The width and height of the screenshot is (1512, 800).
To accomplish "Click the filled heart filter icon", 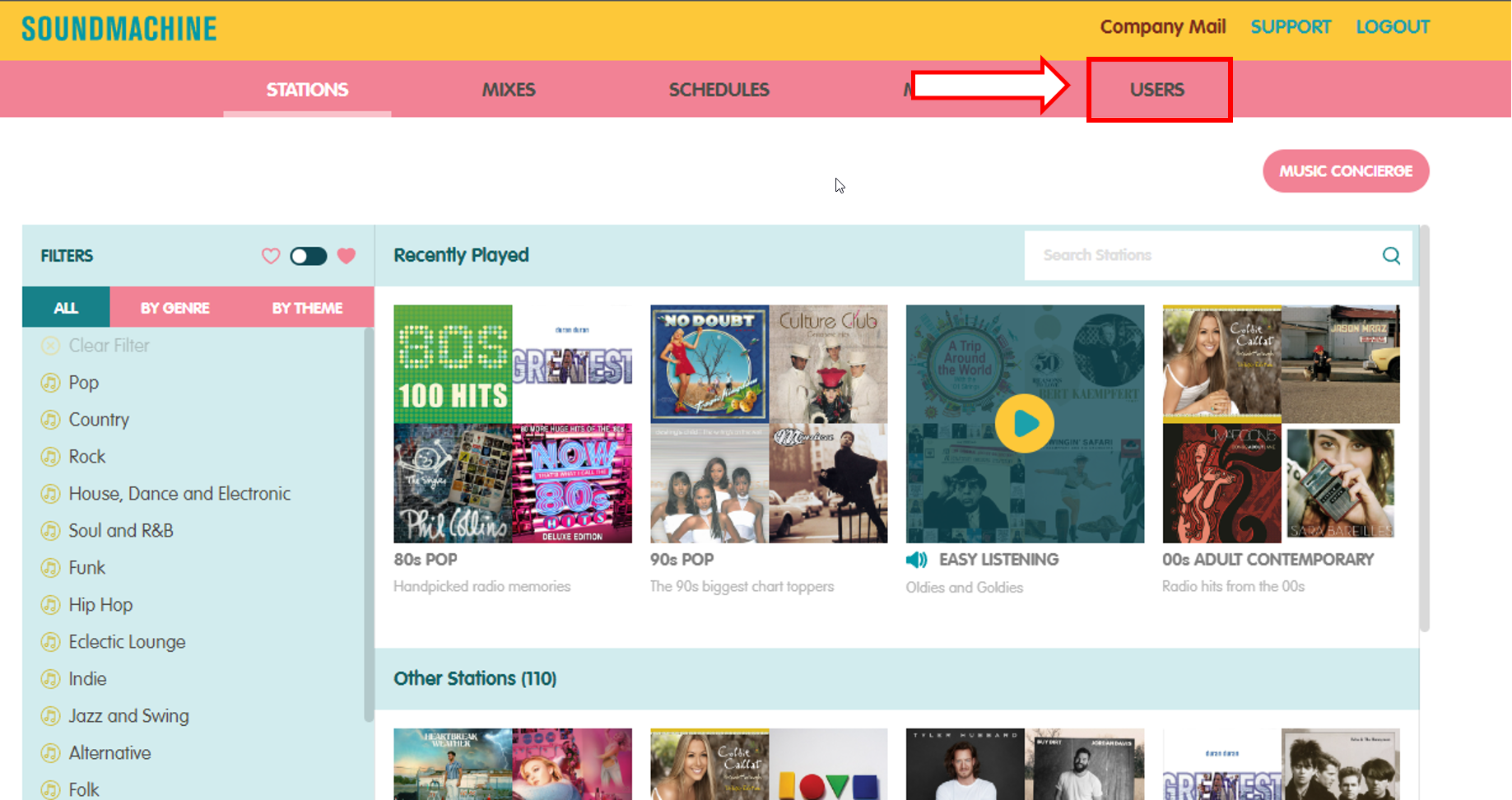I will 347,256.
